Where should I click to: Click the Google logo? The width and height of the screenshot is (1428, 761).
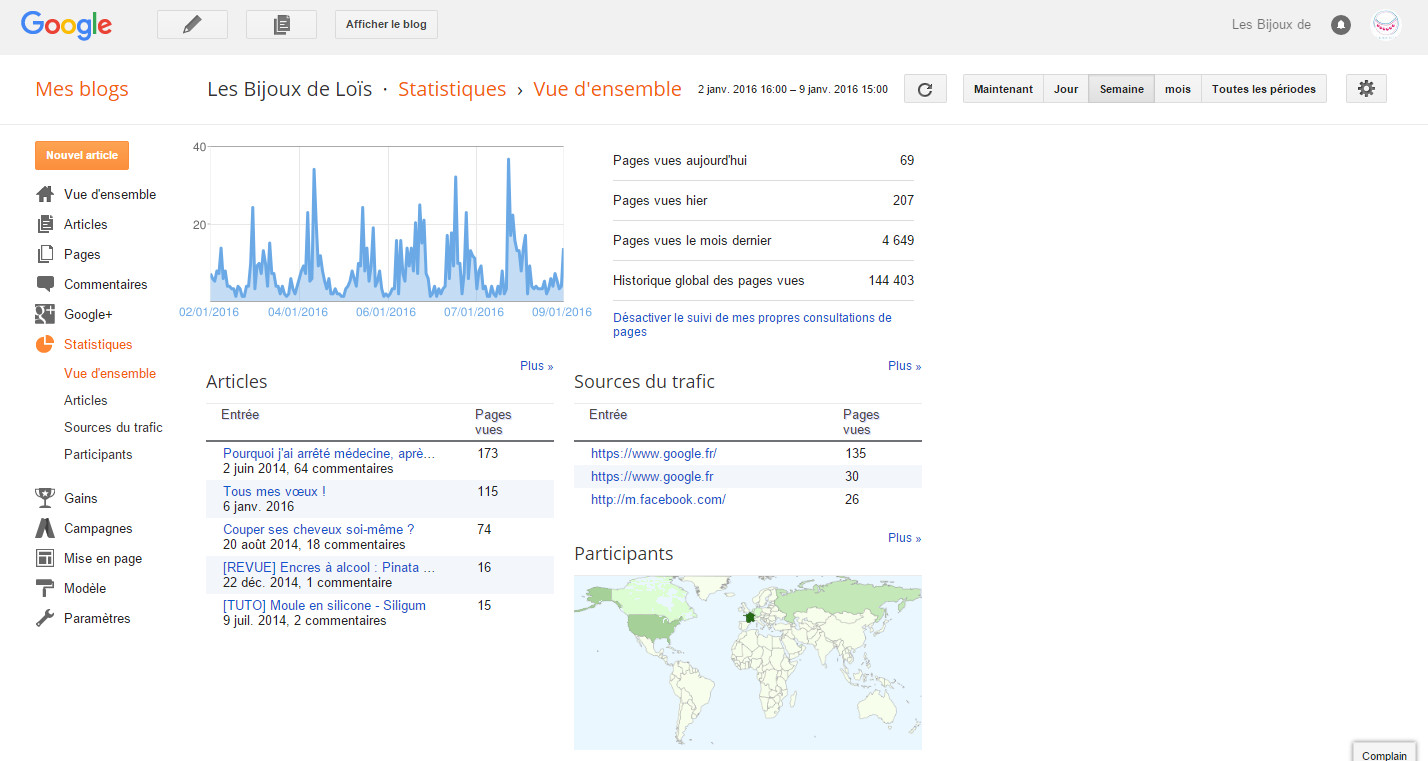click(66, 25)
